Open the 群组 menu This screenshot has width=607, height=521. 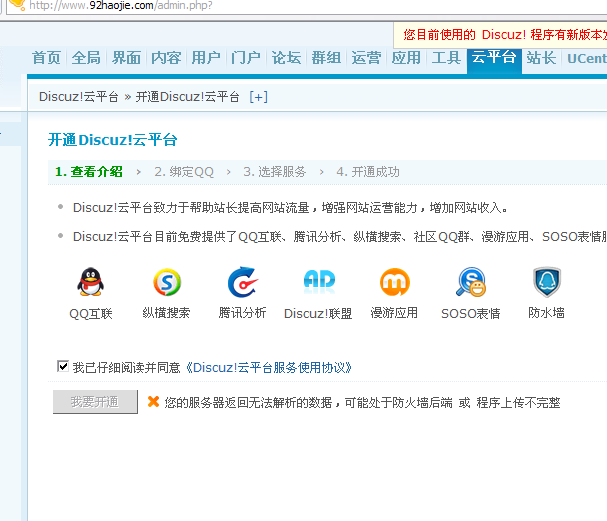[x=326, y=58]
